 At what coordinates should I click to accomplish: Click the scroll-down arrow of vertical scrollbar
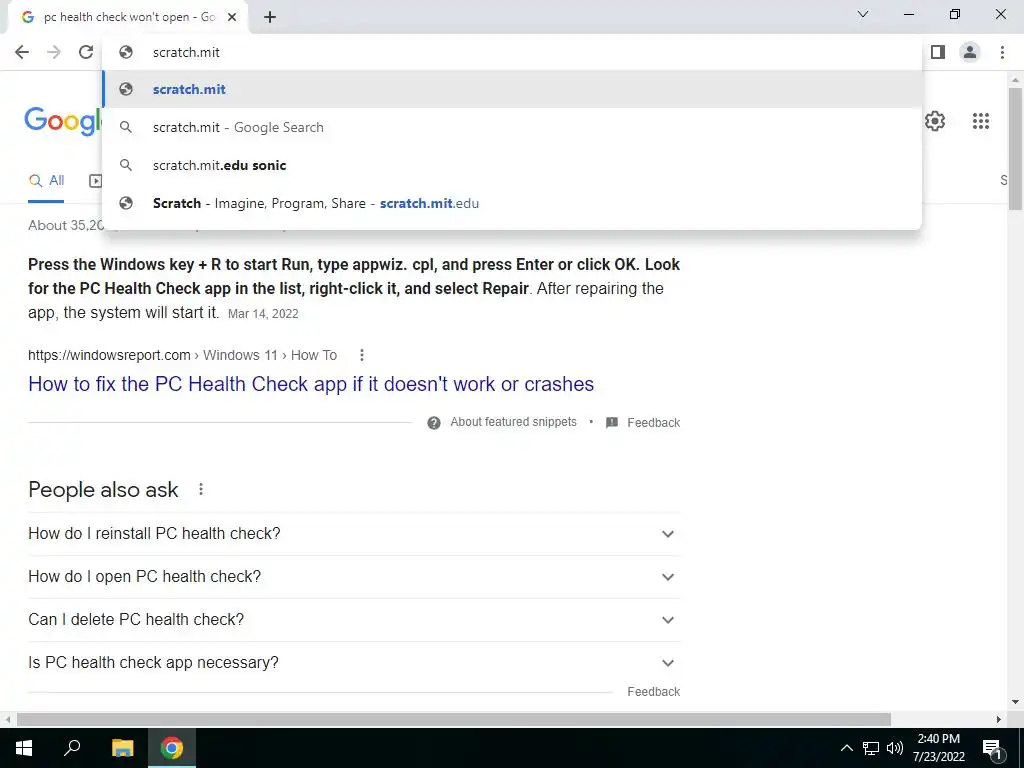pyautogui.click(x=1015, y=702)
